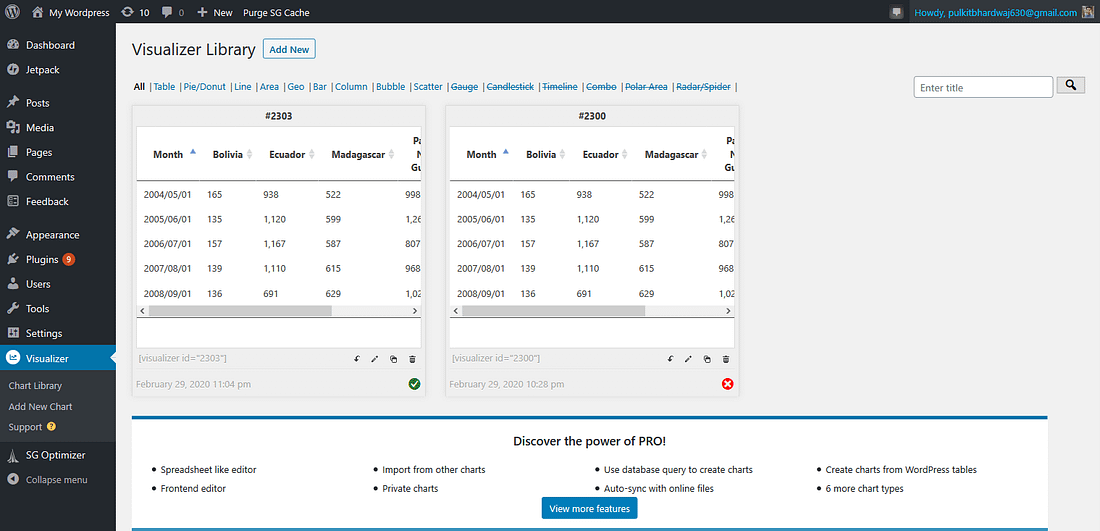The height and width of the screenshot is (531, 1100).
Task: Sort chart 2300 by the Month column
Action: pos(482,154)
